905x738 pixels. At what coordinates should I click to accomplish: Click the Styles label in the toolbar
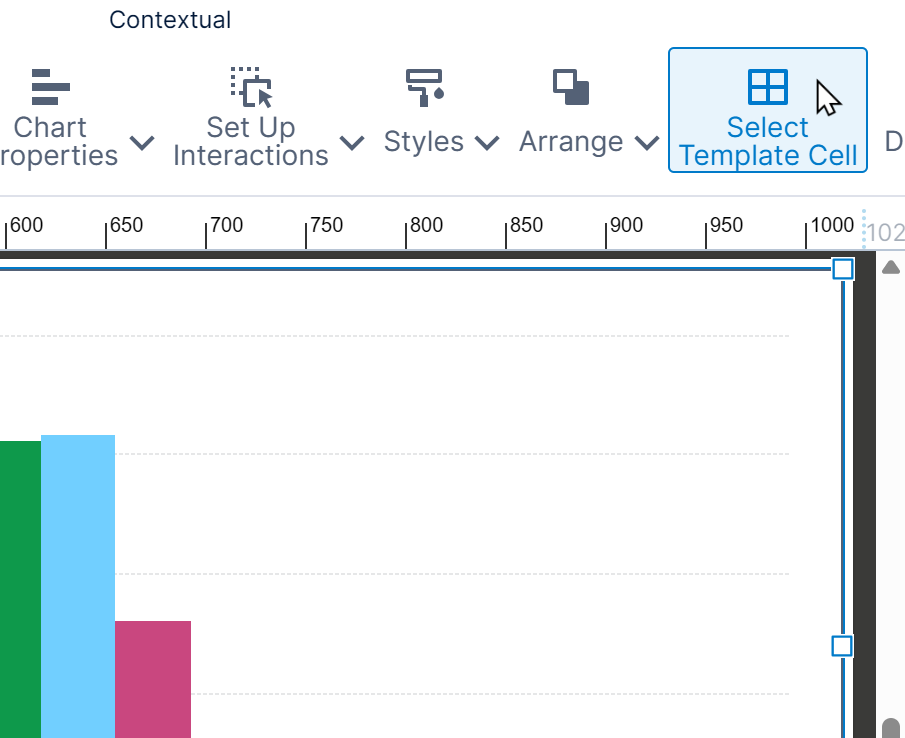[x=423, y=141]
